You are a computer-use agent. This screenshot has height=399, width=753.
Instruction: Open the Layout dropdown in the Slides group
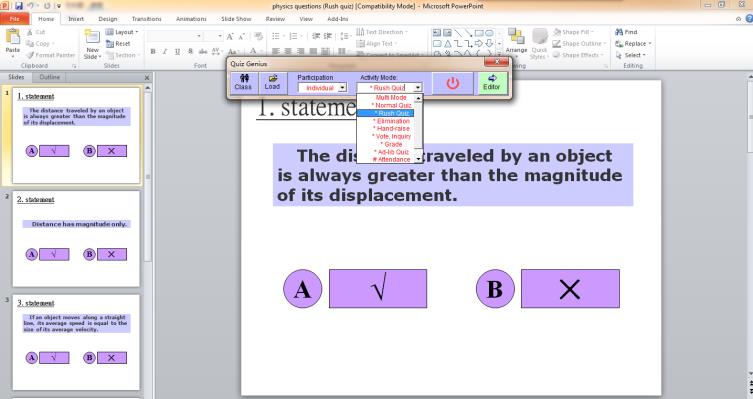[x=122, y=32]
